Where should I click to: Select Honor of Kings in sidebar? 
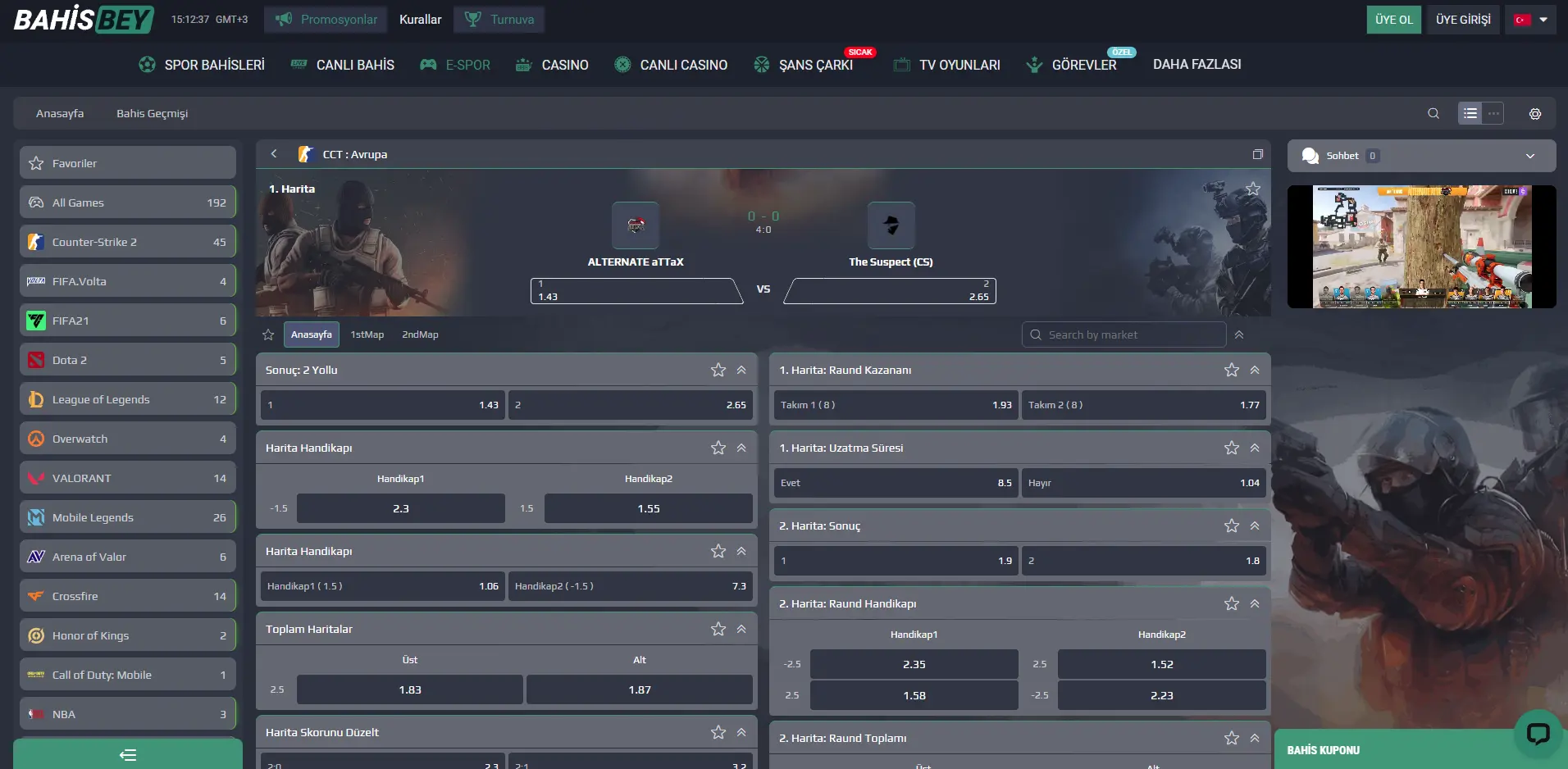point(128,635)
